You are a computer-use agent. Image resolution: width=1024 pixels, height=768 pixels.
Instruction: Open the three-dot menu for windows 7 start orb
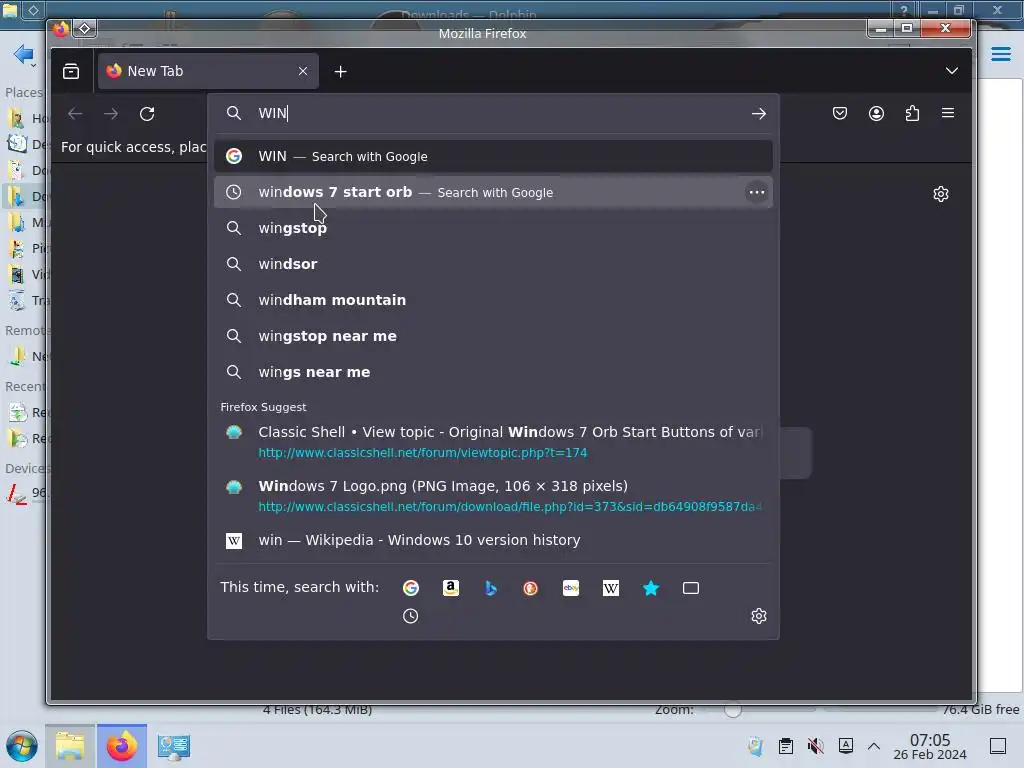coord(756,193)
